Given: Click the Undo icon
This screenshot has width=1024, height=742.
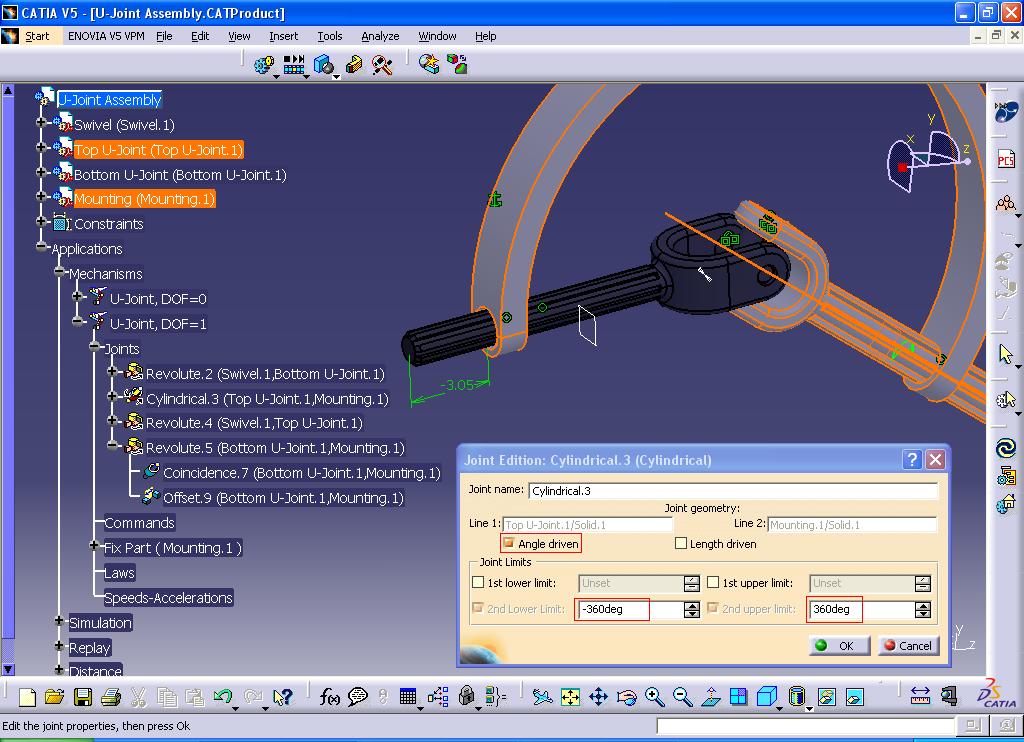Looking at the screenshot, I should coord(222,695).
